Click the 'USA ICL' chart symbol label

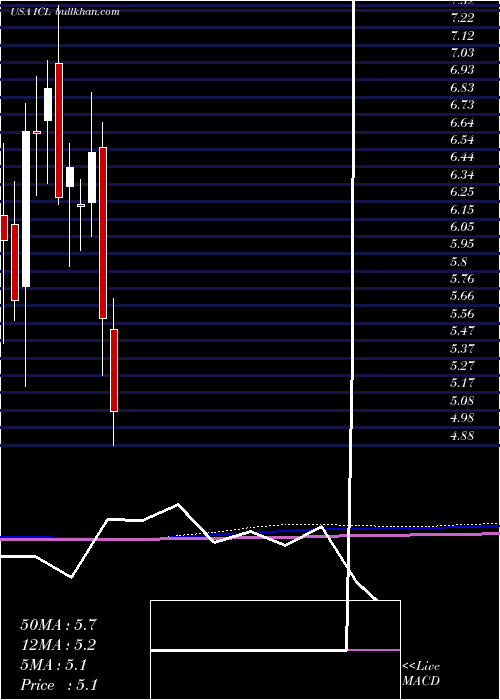tap(31, 12)
